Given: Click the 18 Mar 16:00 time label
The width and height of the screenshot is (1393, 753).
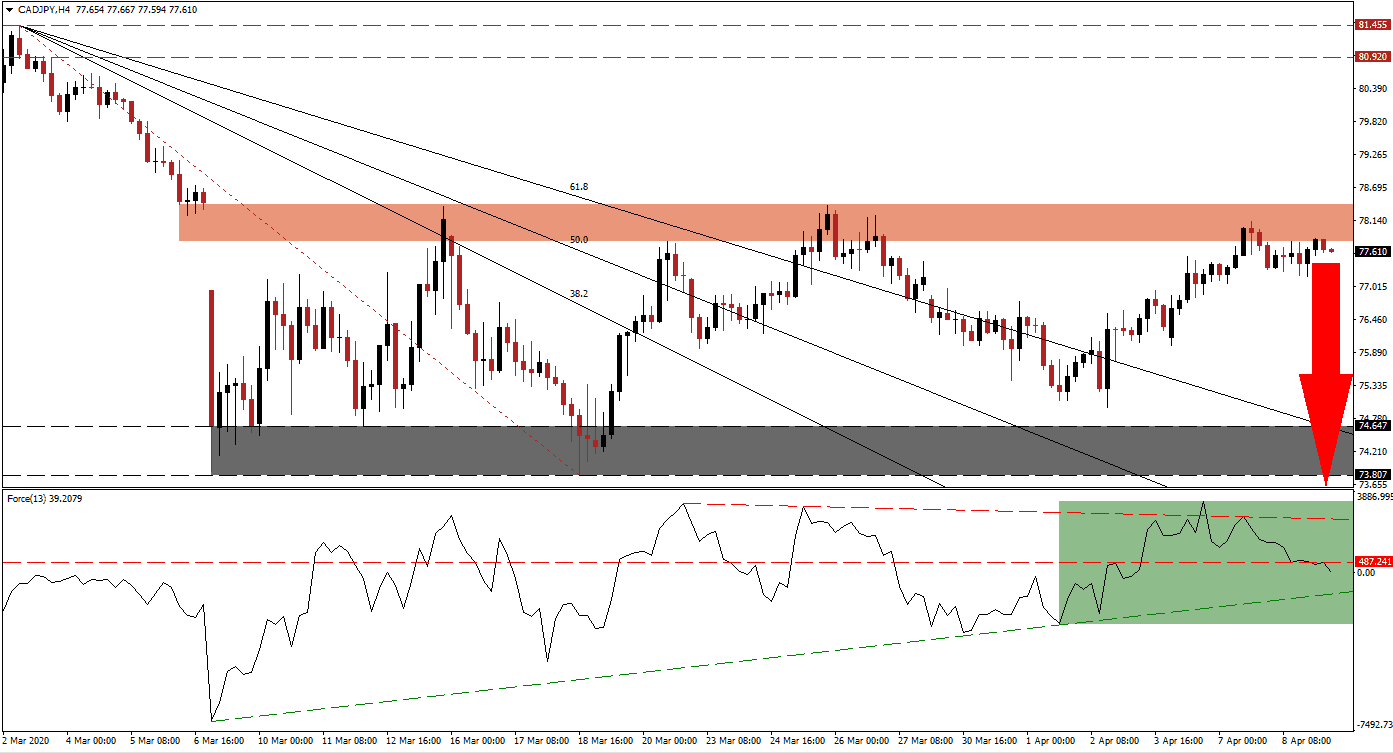Looking at the screenshot, I should point(606,742).
